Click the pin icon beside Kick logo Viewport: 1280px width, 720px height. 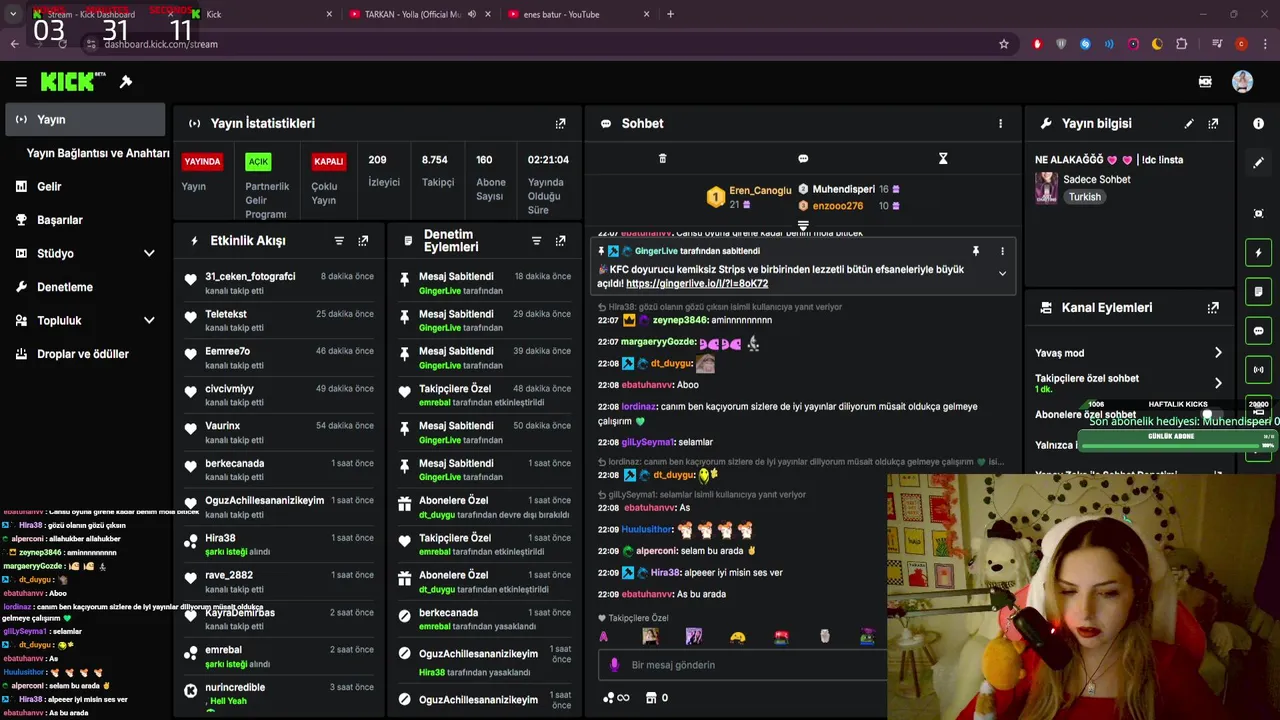(x=126, y=82)
